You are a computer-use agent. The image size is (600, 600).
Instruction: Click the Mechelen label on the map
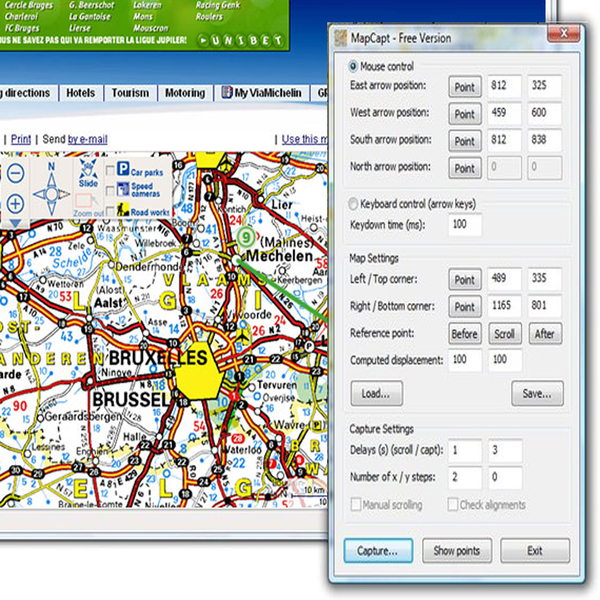(279, 256)
